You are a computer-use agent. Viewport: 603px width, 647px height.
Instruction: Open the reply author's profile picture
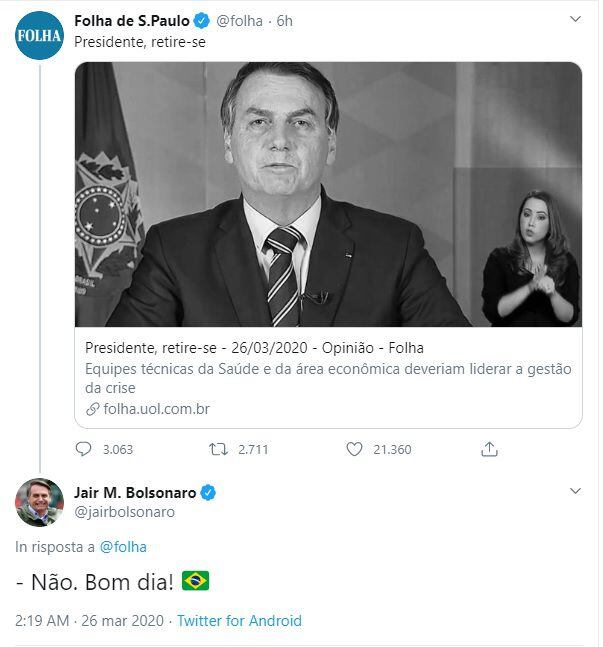coord(39,502)
